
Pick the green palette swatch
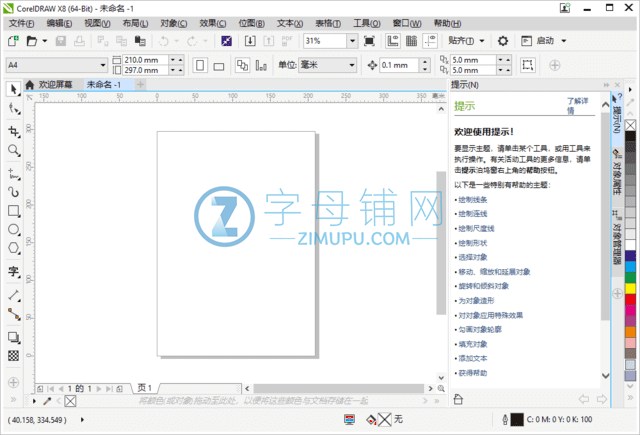click(630, 278)
